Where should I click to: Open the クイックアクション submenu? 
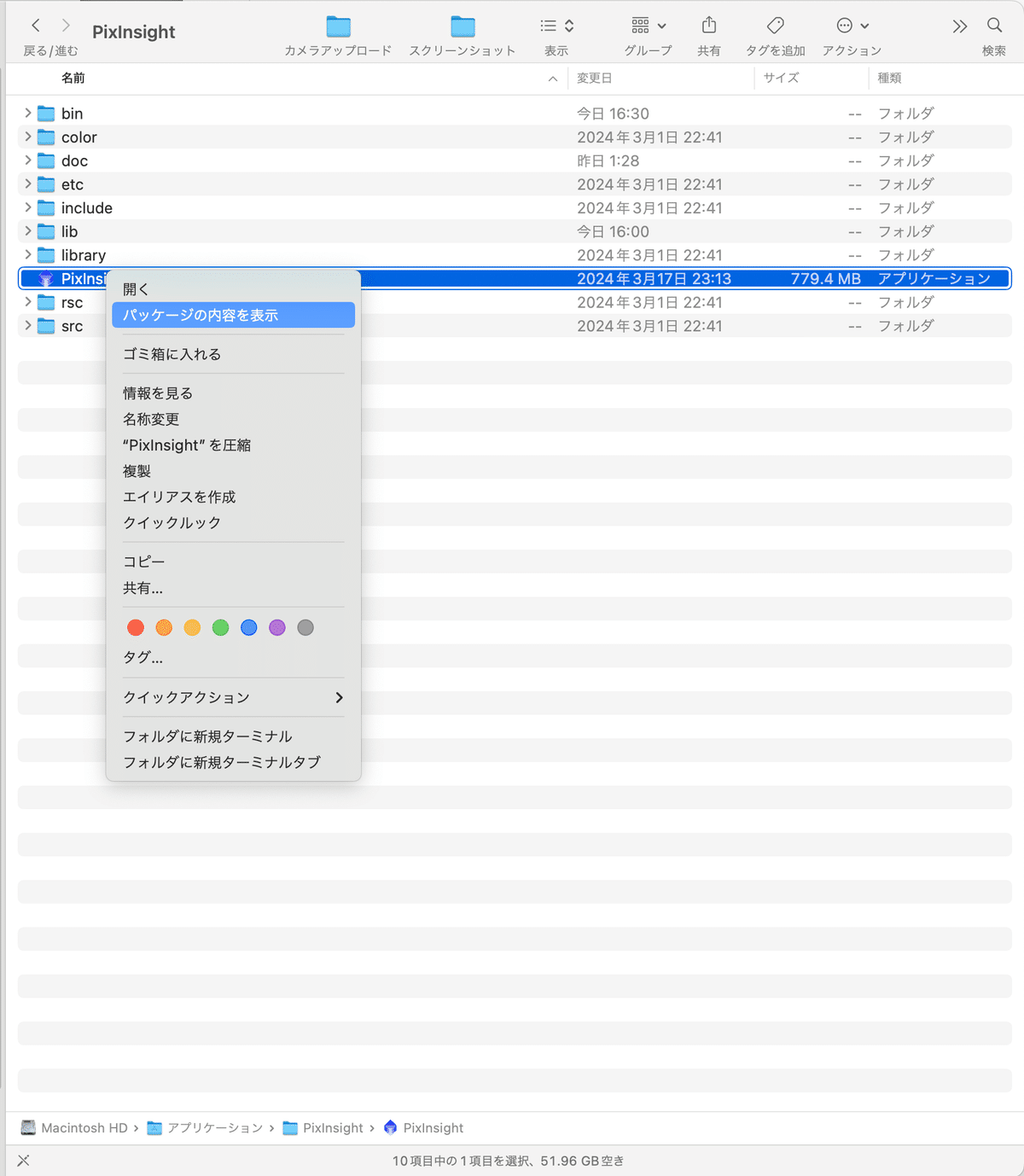(x=233, y=697)
